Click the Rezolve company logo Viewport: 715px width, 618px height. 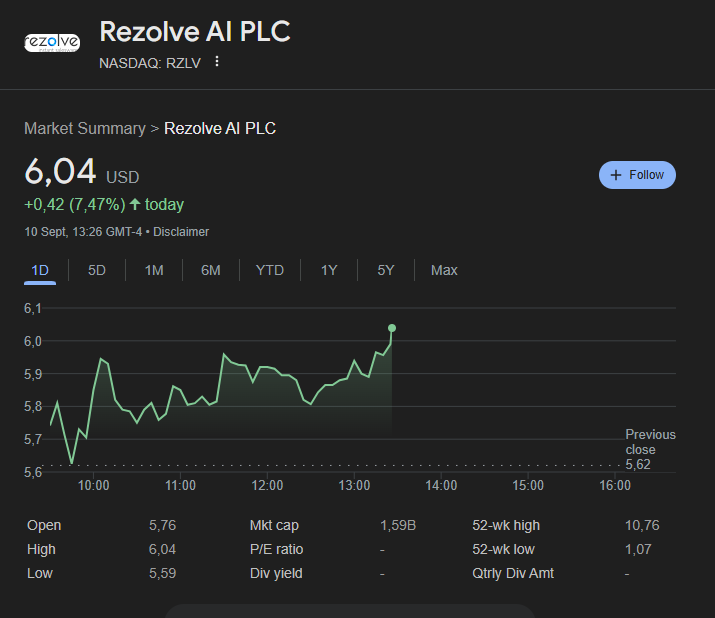pyautogui.click(x=52, y=43)
